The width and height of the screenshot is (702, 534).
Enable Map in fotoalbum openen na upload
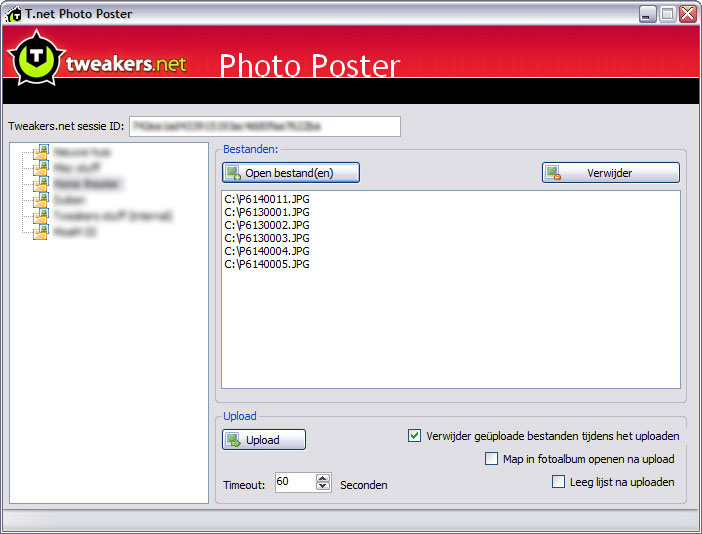pos(491,459)
